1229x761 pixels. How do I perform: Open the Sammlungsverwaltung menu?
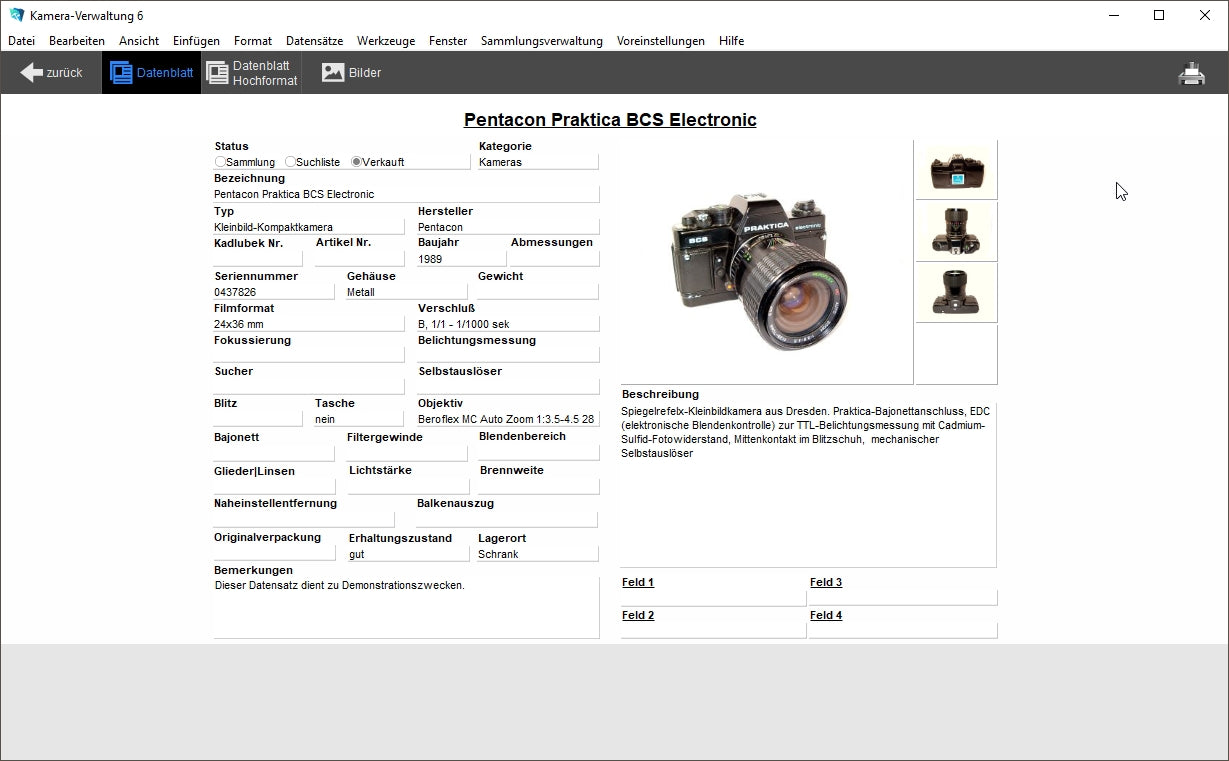[x=541, y=41]
